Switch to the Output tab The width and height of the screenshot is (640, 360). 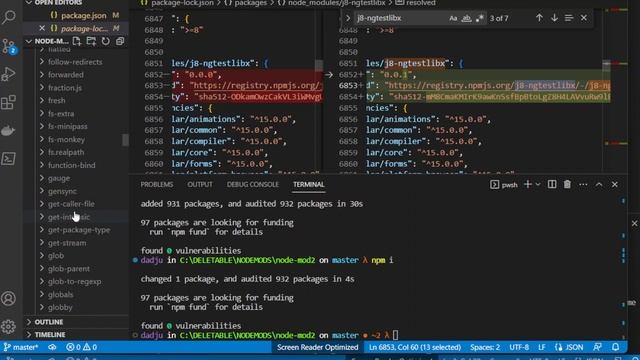point(200,184)
